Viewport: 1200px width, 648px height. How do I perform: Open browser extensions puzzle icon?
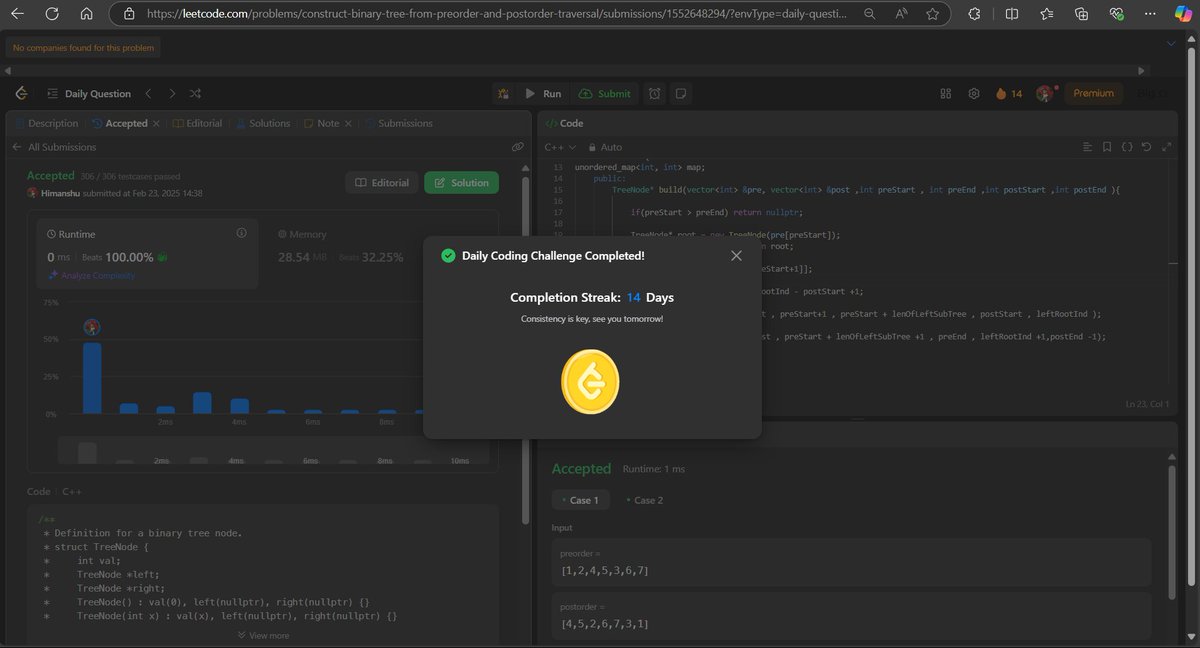976,14
